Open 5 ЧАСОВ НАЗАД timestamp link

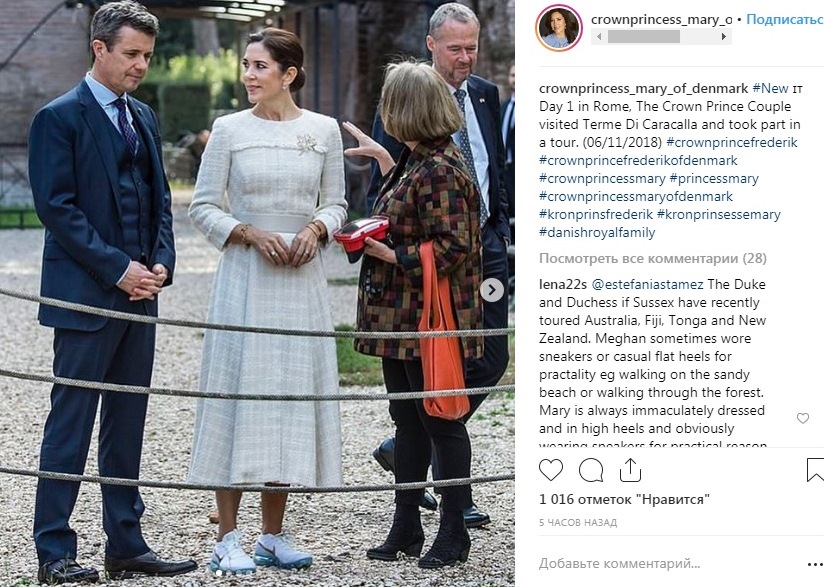(x=578, y=523)
